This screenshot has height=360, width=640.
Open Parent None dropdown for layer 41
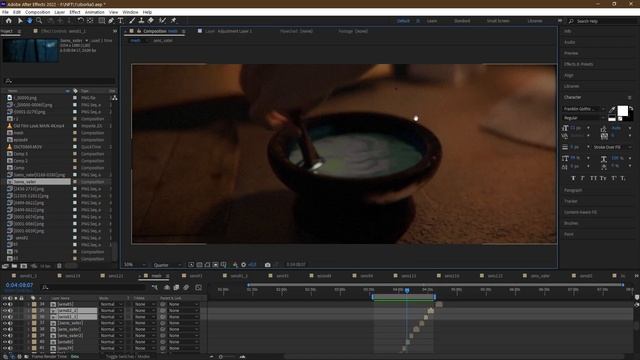[x=183, y=348]
